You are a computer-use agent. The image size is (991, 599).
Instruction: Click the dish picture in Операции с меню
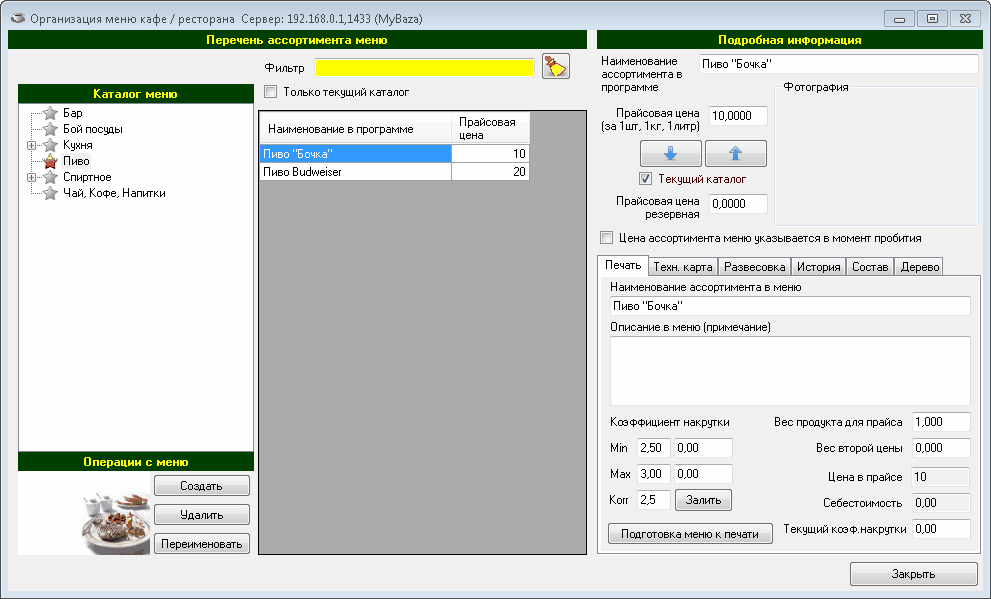[x=116, y=514]
